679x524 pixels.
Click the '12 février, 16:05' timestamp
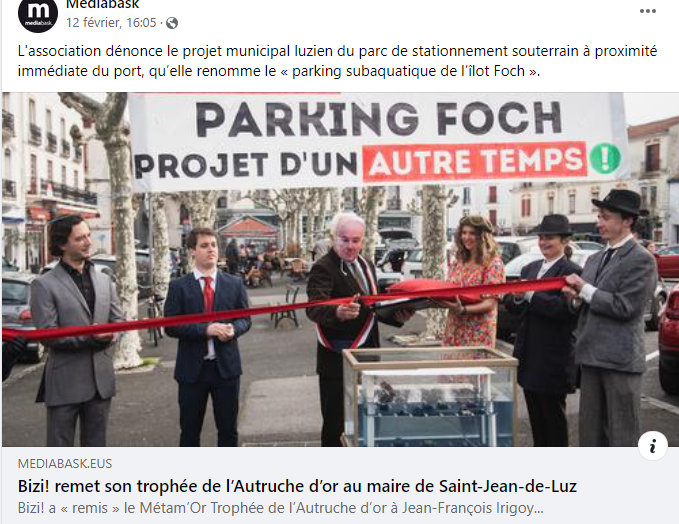tap(111, 23)
